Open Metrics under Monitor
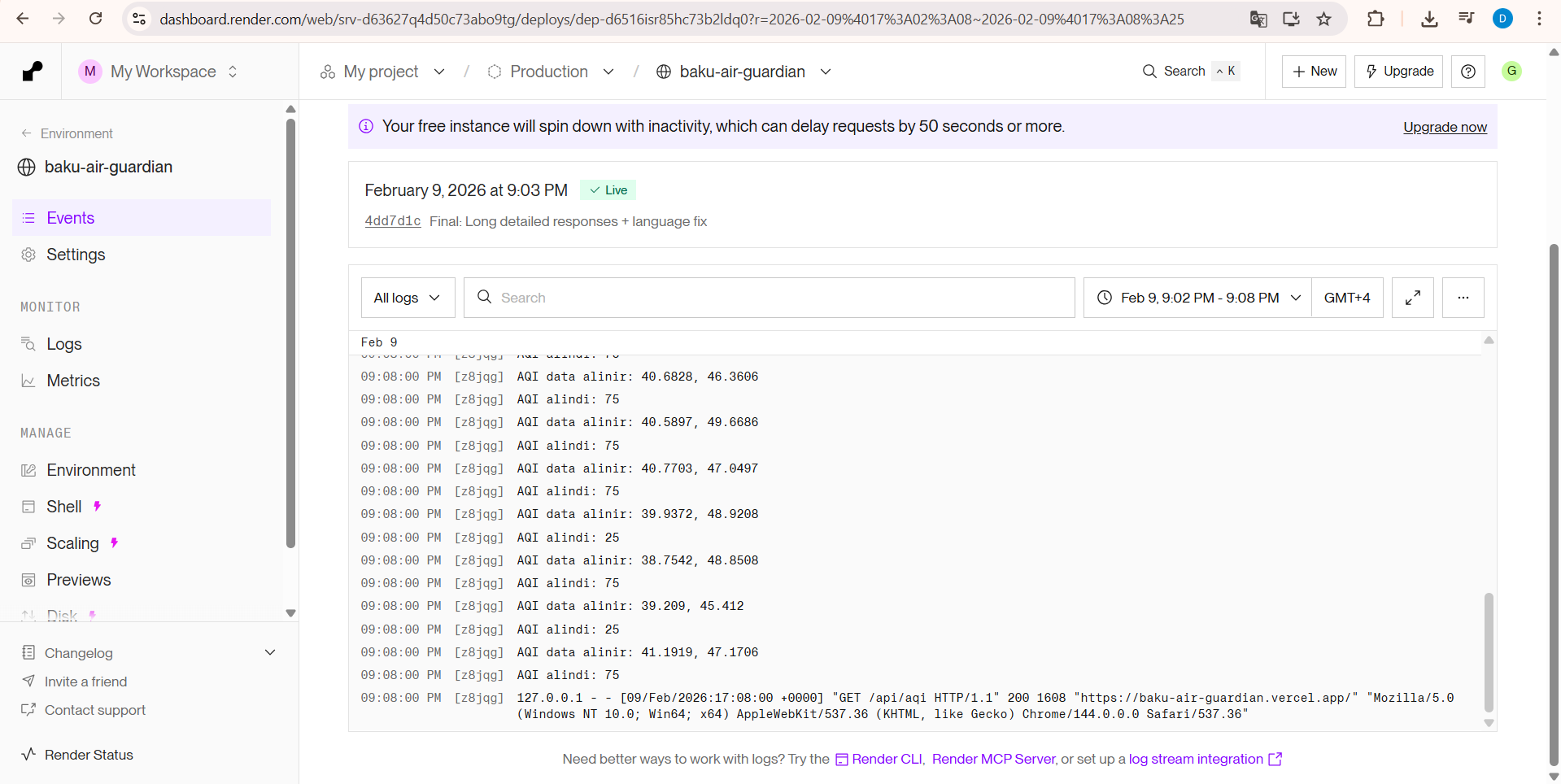The height and width of the screenshot is (784, 1561). point(142,381)
